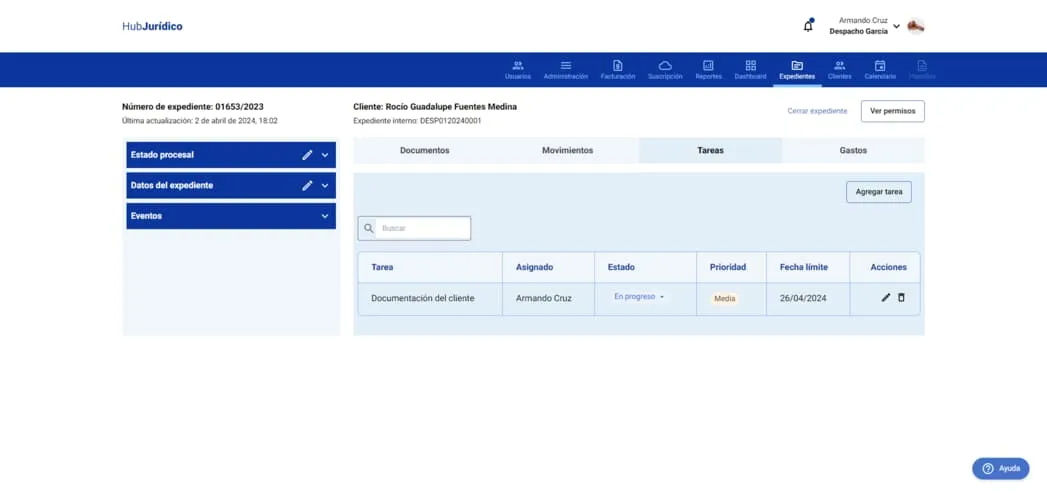Click the Armando Cruz assignee cell
Viewport: 1047px width, 497px height.
pyautogui.click(x=544, y=299)
